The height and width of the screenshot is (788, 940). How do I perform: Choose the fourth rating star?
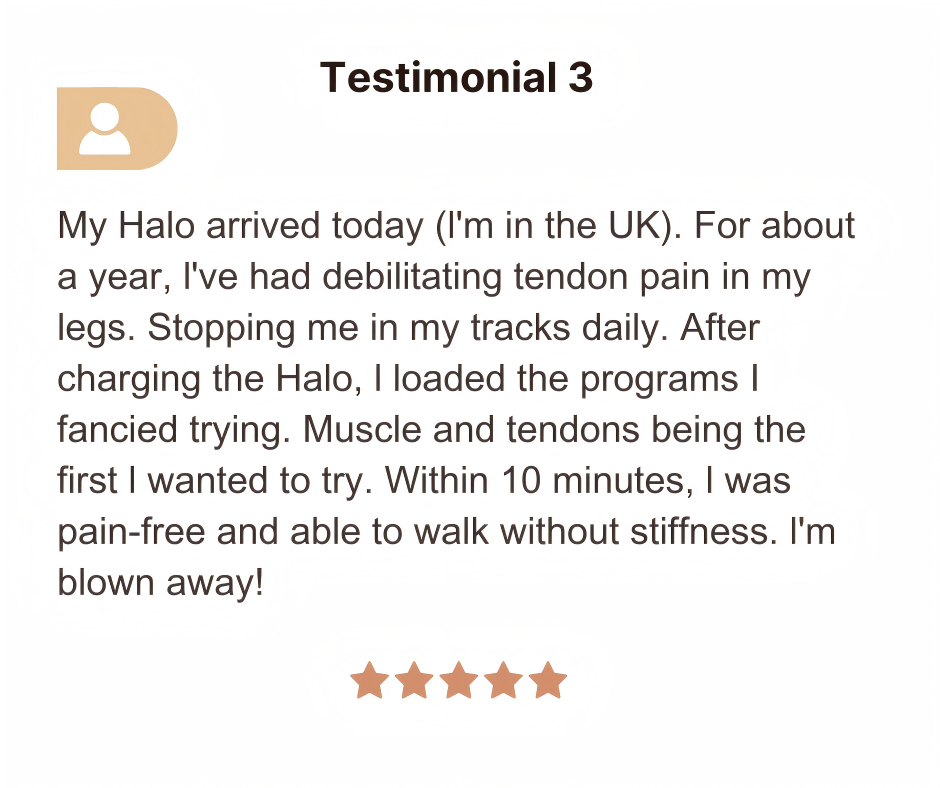tap(503, 680)
